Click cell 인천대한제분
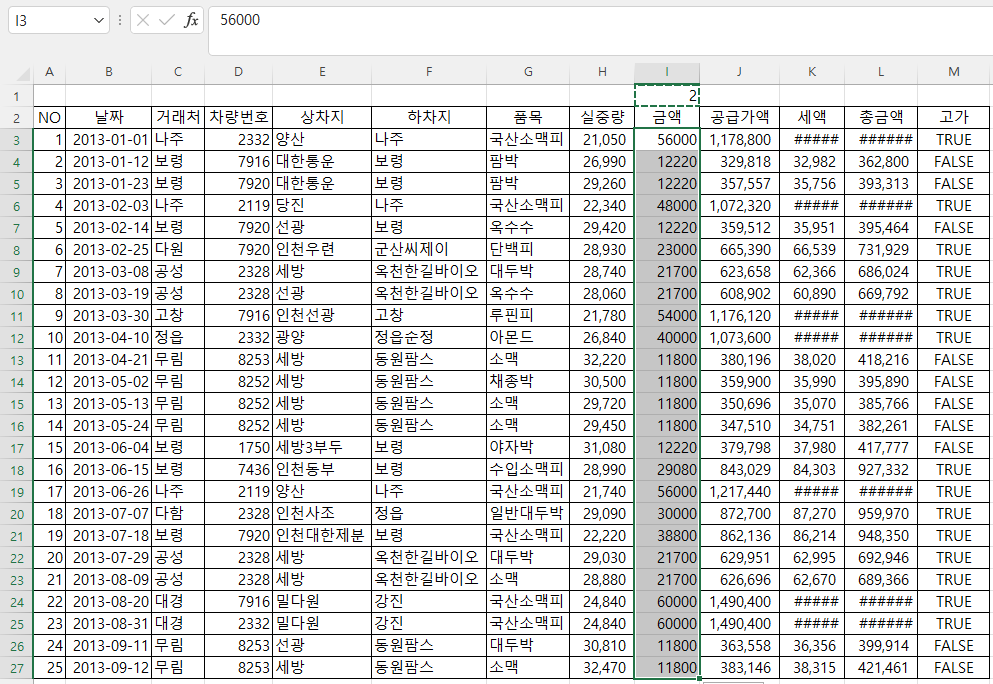Screen dimensions: 993x684 pos(322,535)
